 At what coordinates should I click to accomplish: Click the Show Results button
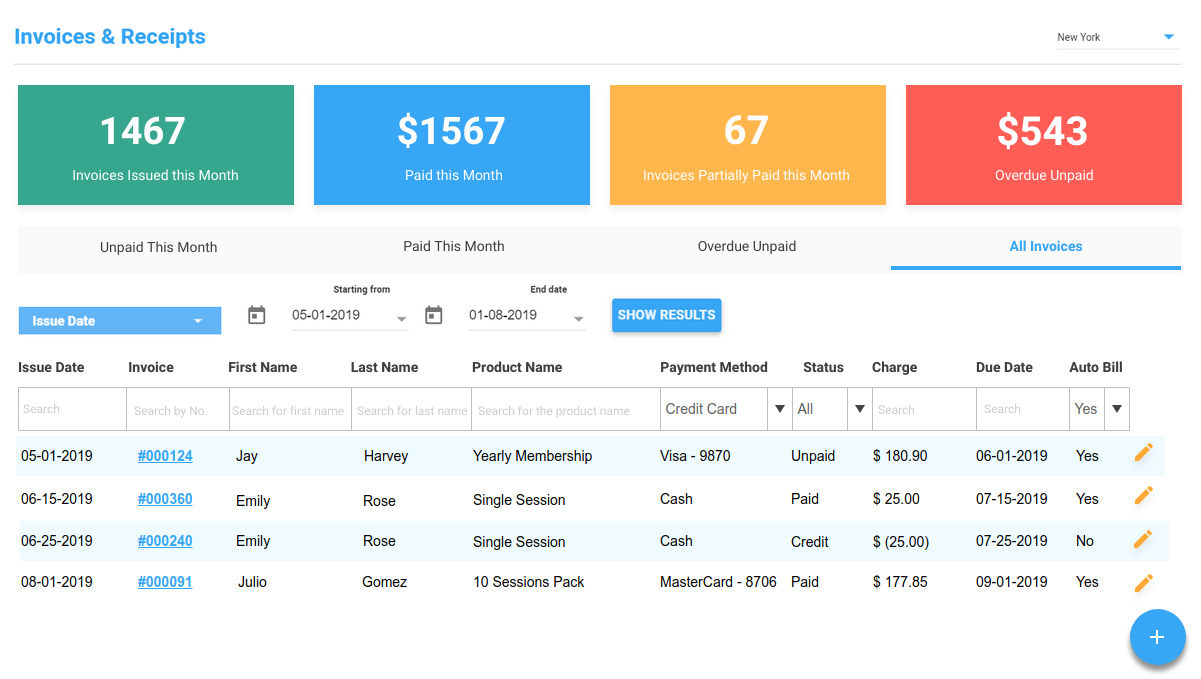(x=666, y=314)
